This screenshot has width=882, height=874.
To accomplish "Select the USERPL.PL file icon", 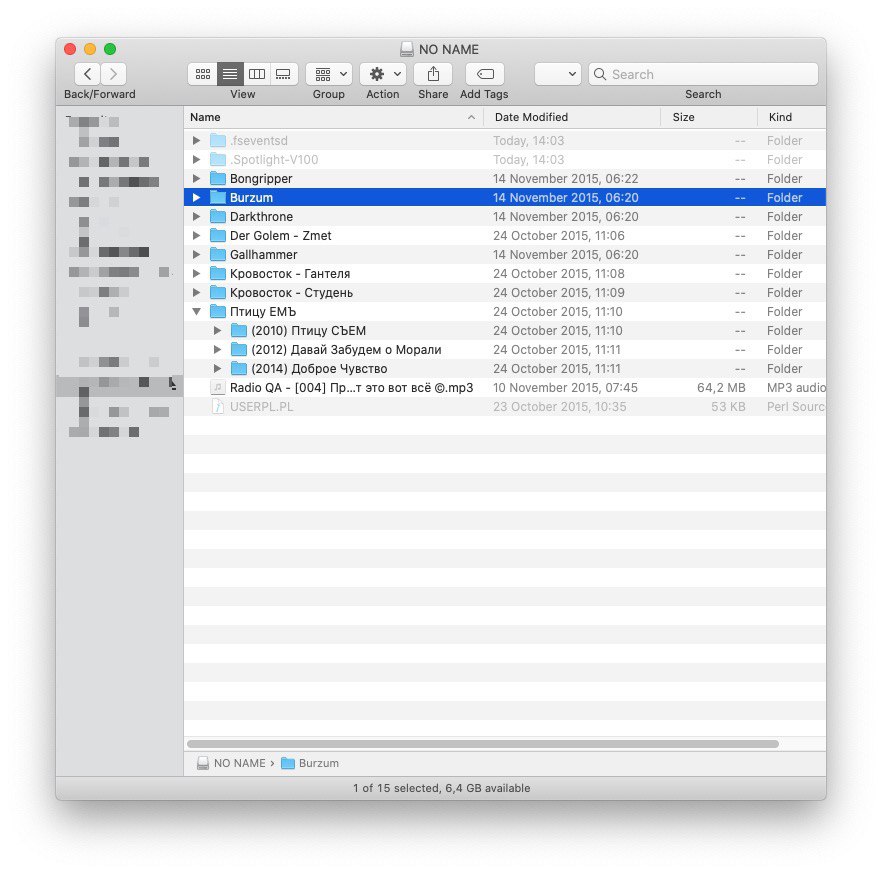I will coord(218,407).
